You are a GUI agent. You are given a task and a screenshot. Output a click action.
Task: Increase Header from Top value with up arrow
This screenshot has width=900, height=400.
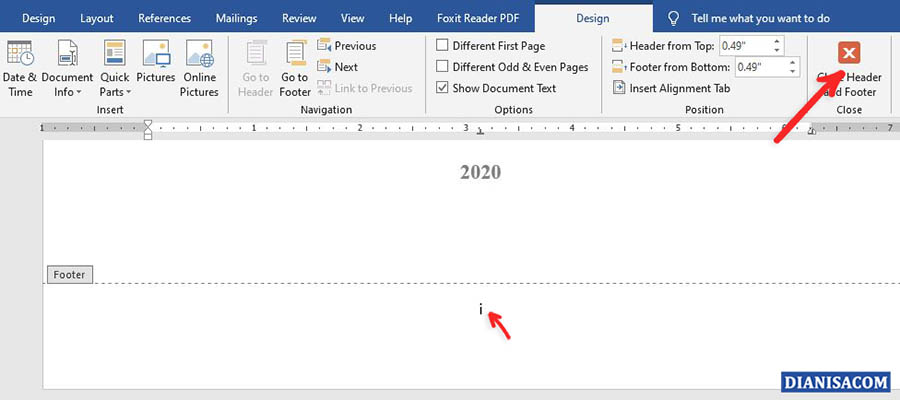[779, 41]
